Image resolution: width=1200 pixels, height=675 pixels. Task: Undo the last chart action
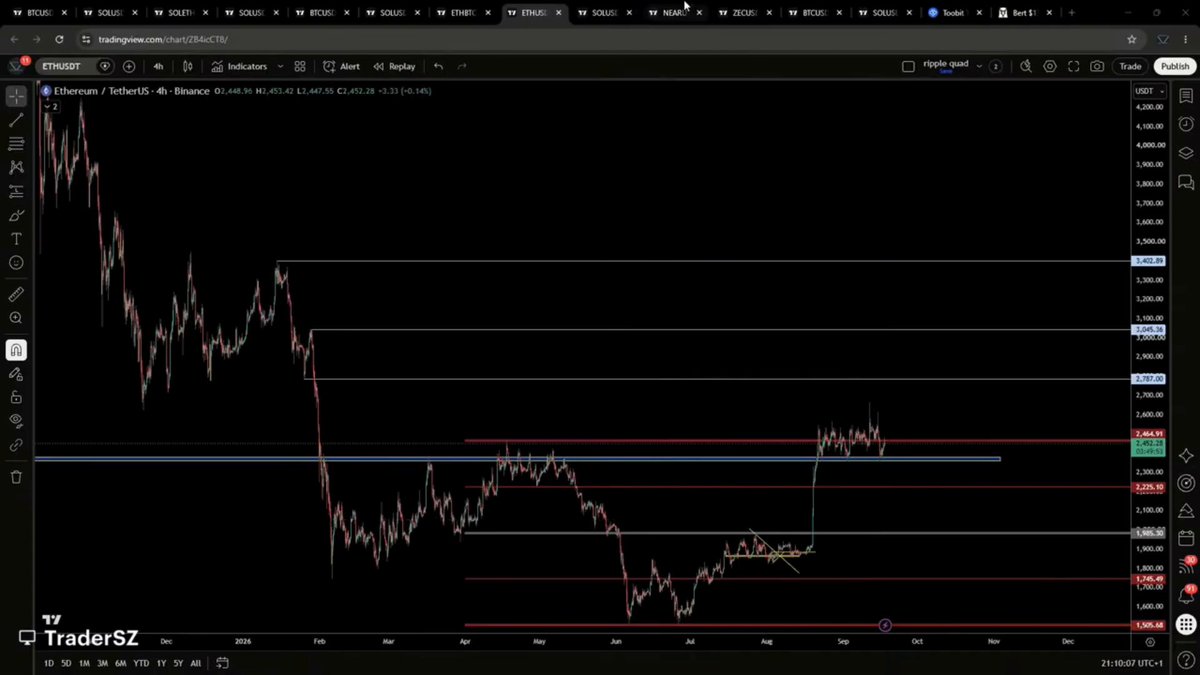point(438,66)
